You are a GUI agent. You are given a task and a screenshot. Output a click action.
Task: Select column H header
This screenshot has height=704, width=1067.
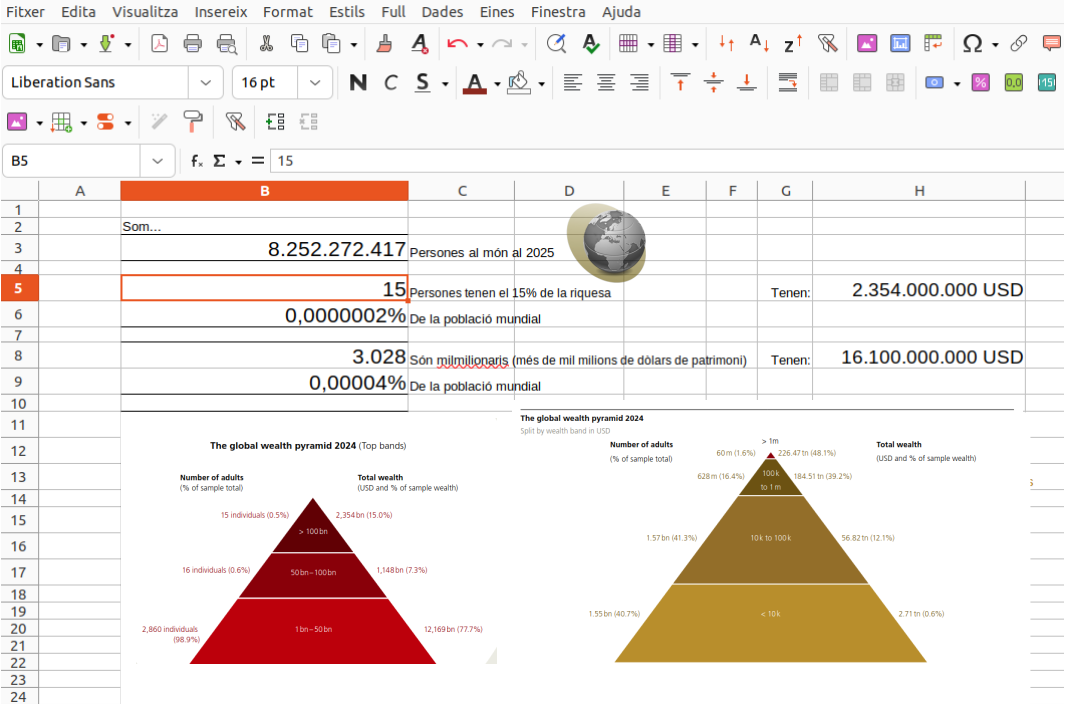coord(918,191)
